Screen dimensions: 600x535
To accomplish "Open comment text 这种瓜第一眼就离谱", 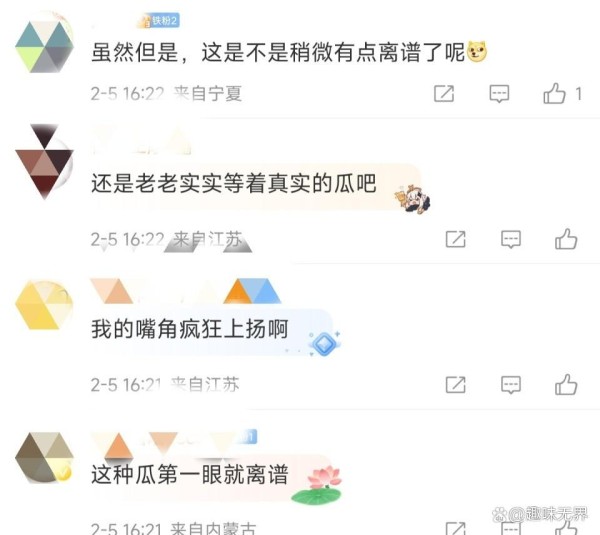I will (x=189, y=475).
